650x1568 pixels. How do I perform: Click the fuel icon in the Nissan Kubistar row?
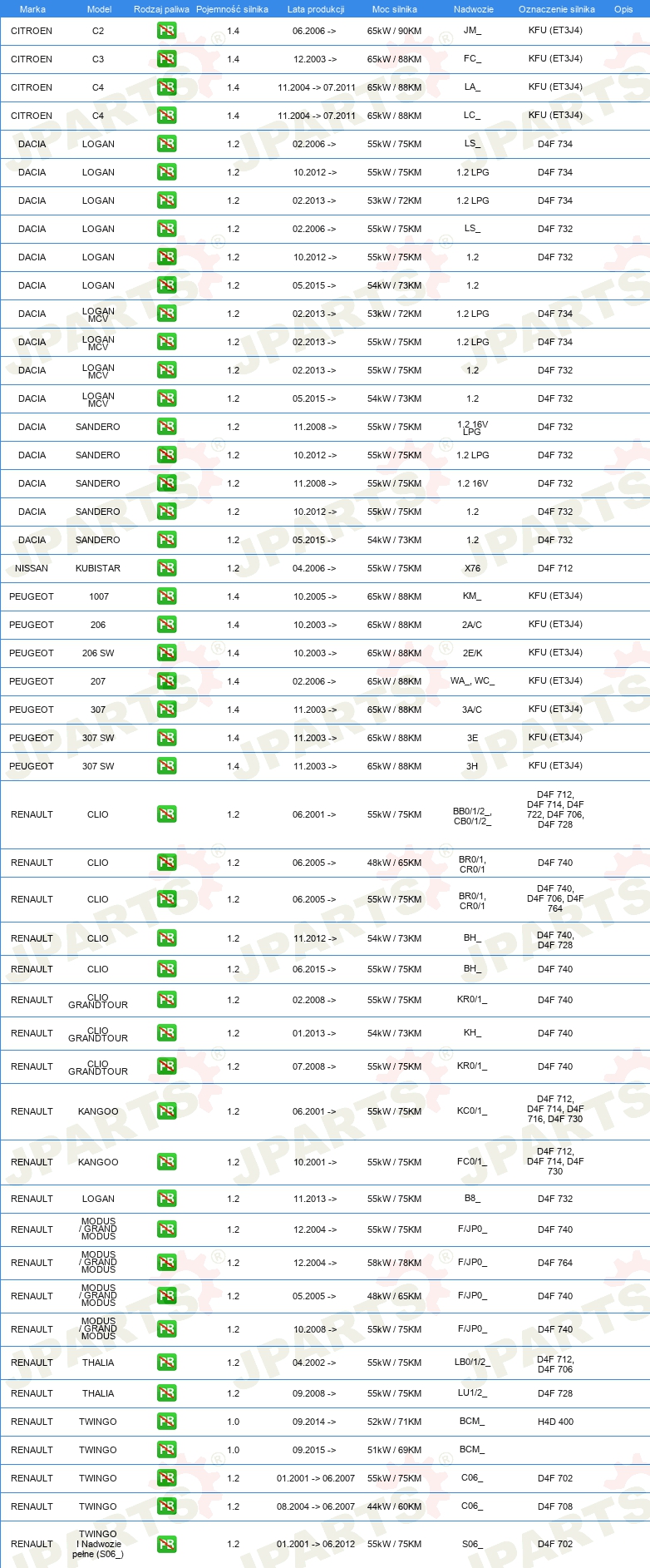click(167, 568)
